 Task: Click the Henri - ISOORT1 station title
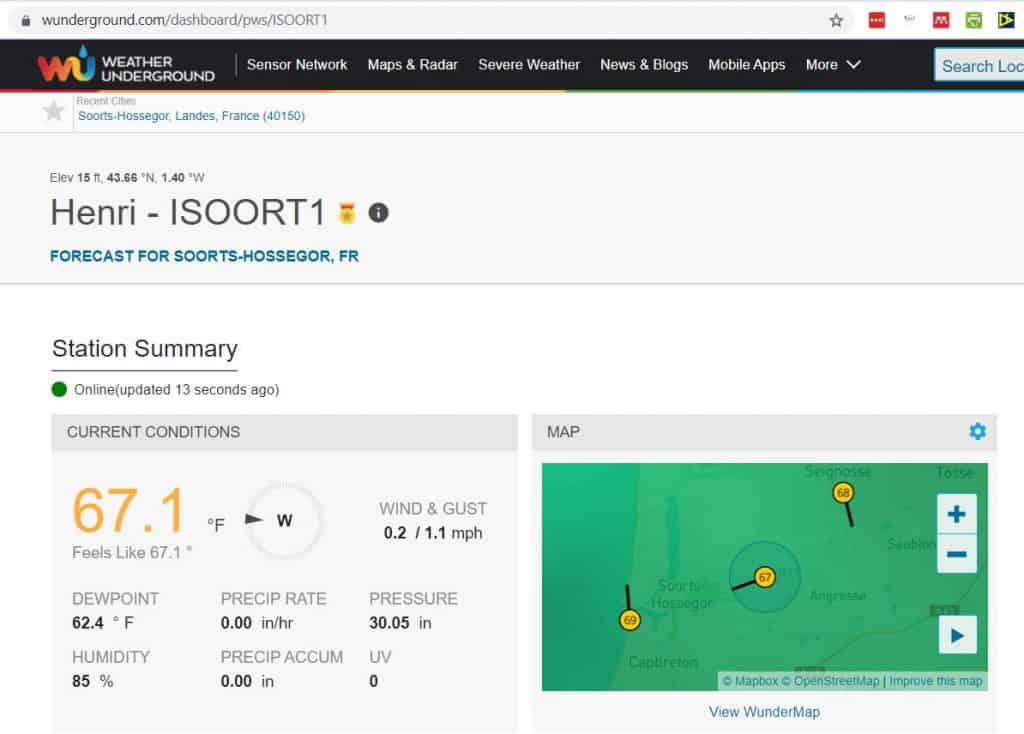[x=188, y=213]
